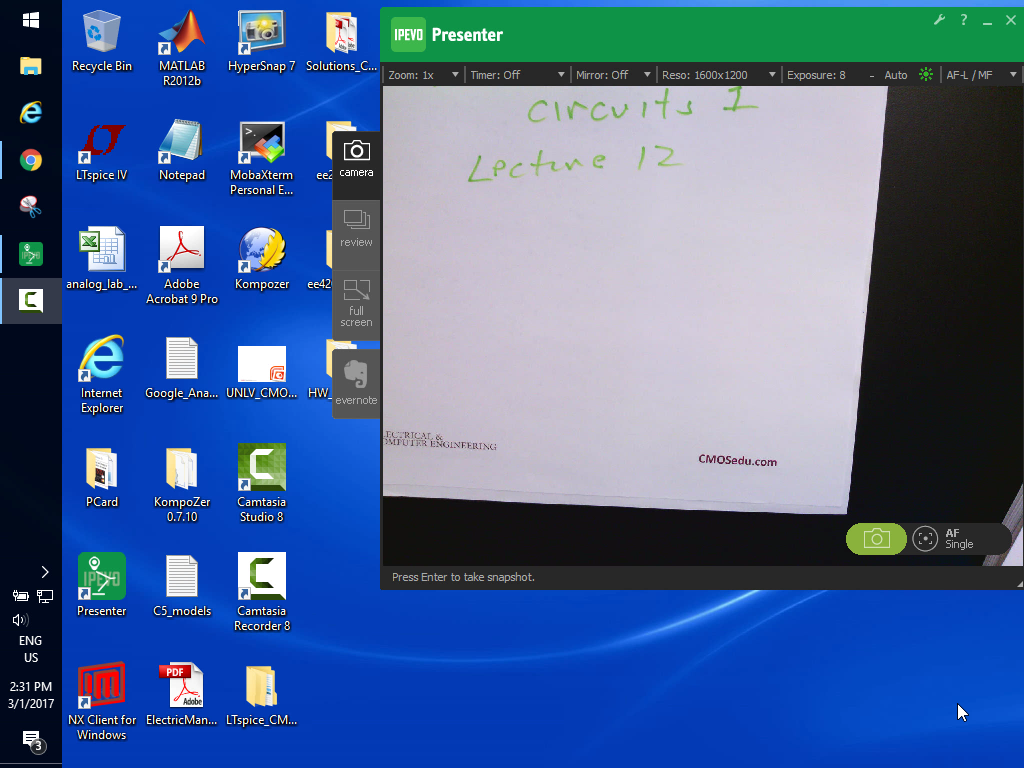Viewport: 1024px width, 768px height.
Task: Open Camtasia Recorder 8 desktop icon
Action: click(x=262, y=591)
